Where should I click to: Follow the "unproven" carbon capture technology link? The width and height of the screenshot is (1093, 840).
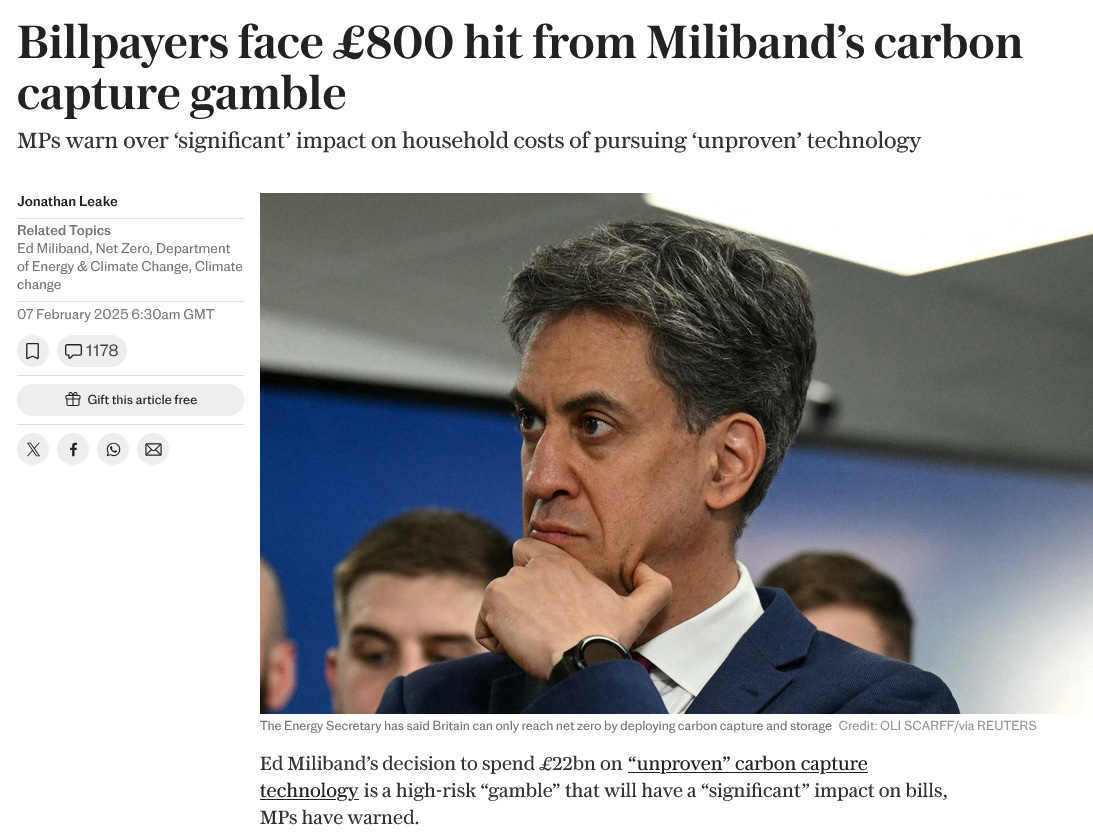563,777
